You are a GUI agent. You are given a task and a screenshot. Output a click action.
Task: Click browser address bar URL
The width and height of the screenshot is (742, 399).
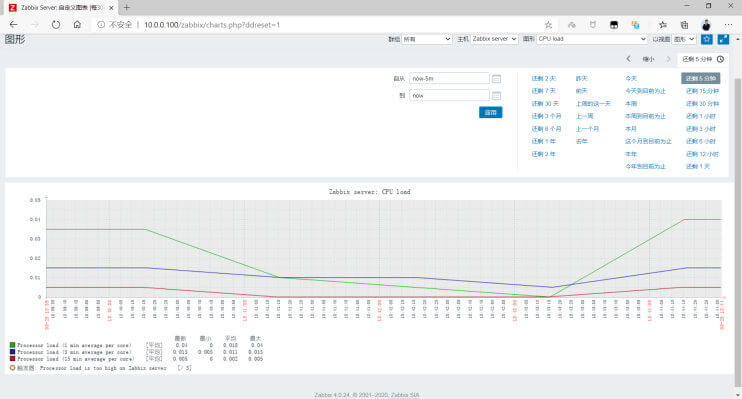[x=212, y=25]
